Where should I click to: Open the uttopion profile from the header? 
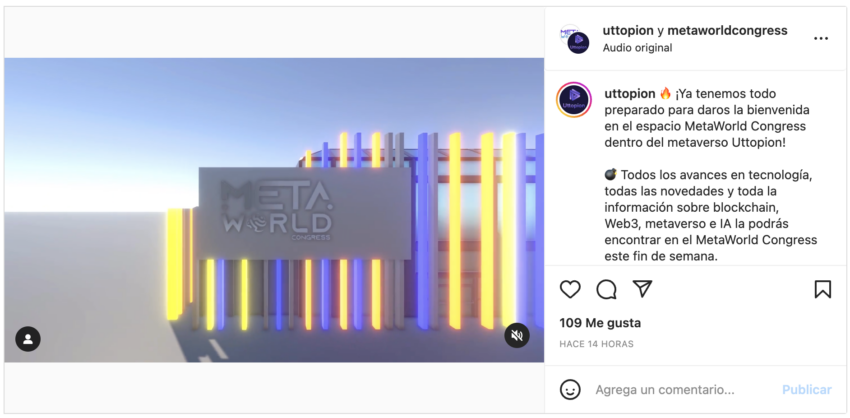click(x=628, y=31)
